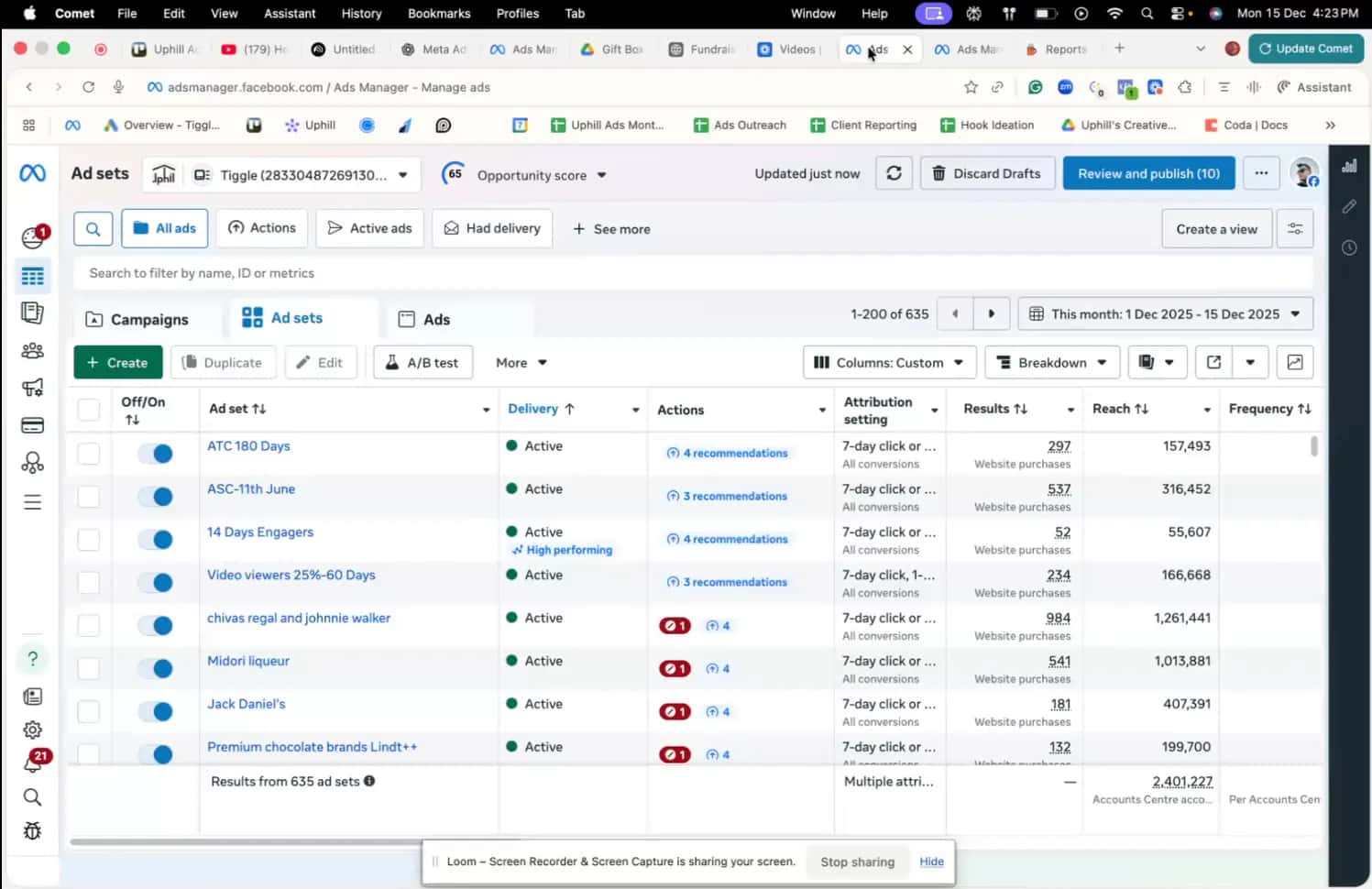Click Review and publish (10) button
1372x889 pixels.
1148,173
